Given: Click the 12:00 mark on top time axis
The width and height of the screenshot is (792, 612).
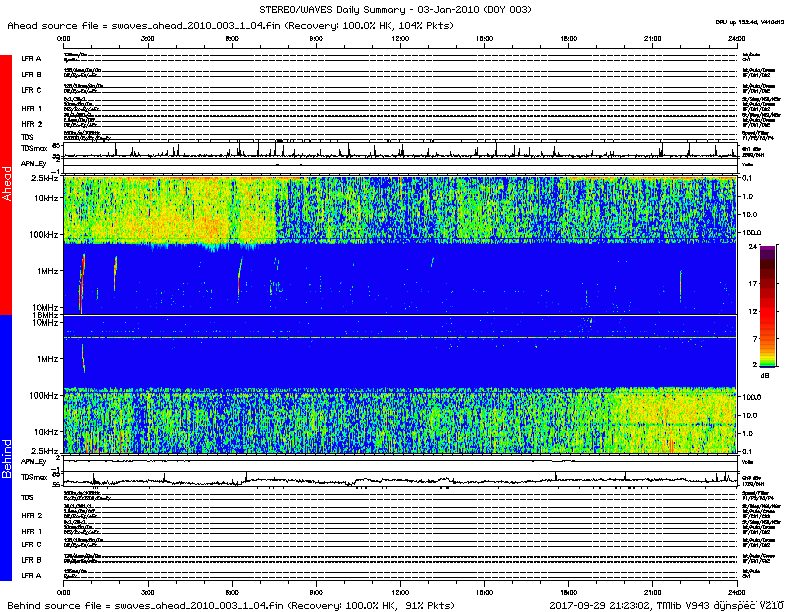Looking at the screenshot, I should [x=400, y=39].
